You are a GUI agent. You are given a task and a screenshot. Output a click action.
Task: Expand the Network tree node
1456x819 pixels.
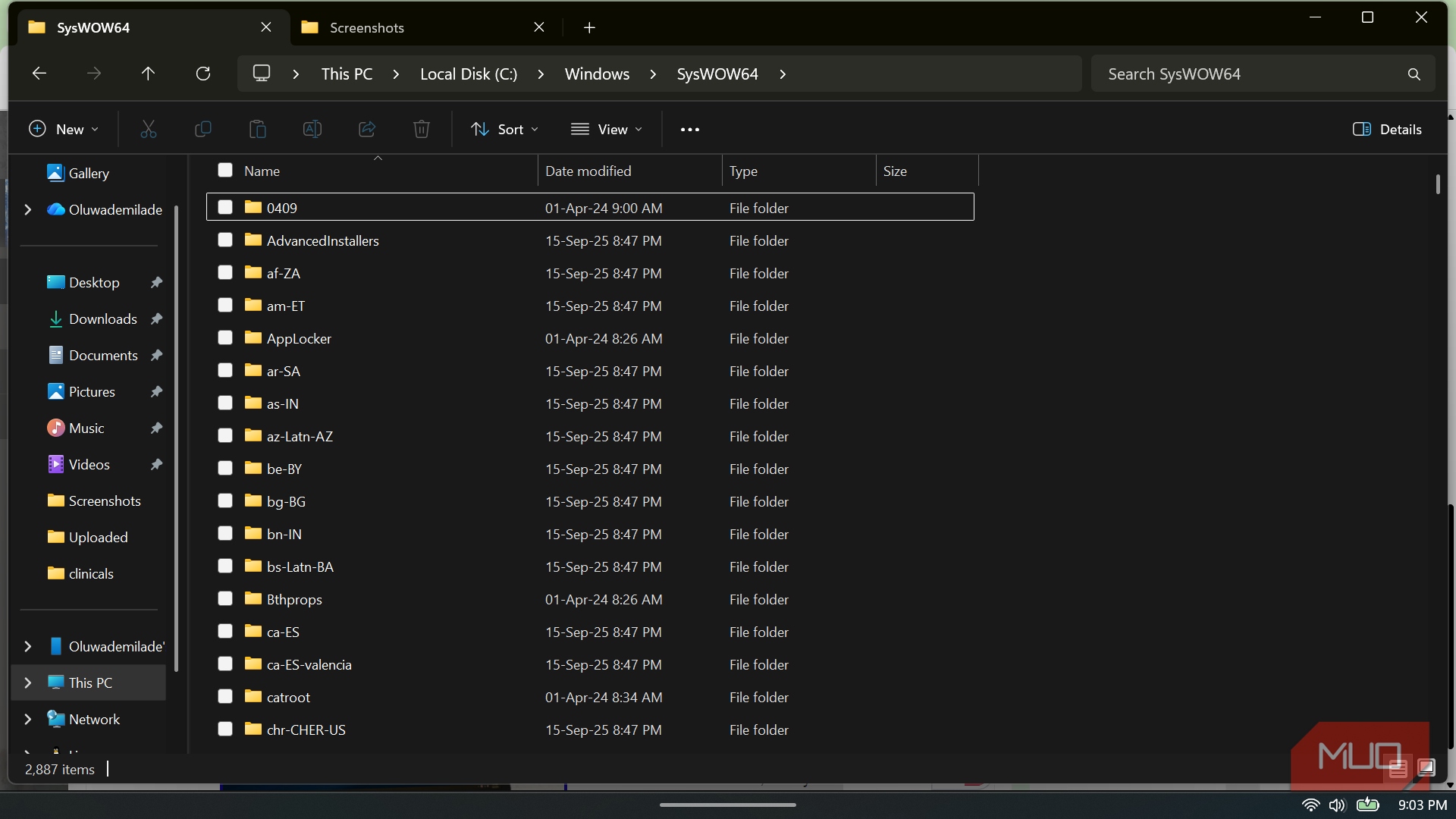(28, 720)
